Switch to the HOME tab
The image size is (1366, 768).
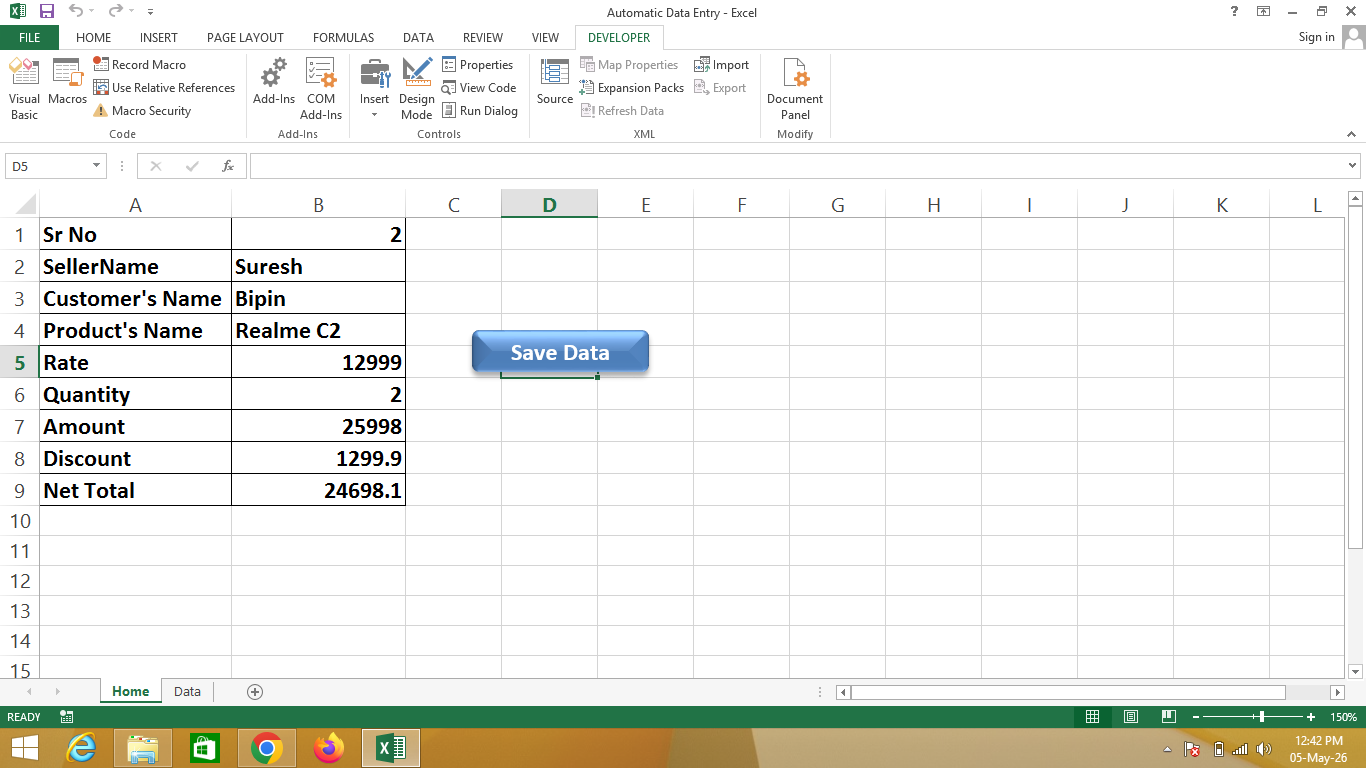94,37
